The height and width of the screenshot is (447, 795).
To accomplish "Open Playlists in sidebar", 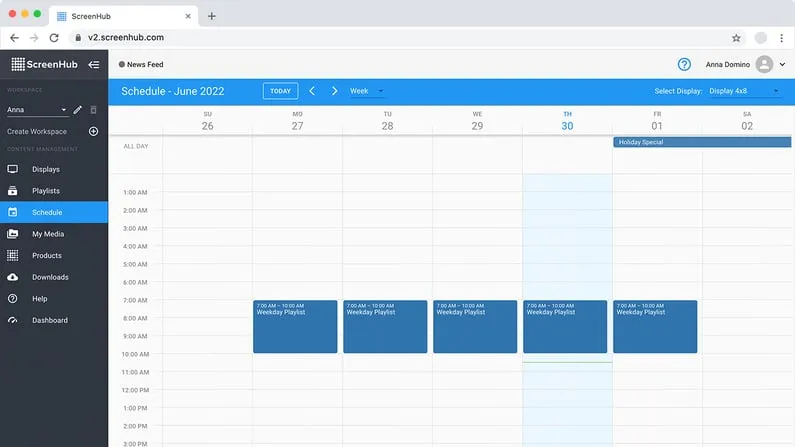I will tap(54, 191).
